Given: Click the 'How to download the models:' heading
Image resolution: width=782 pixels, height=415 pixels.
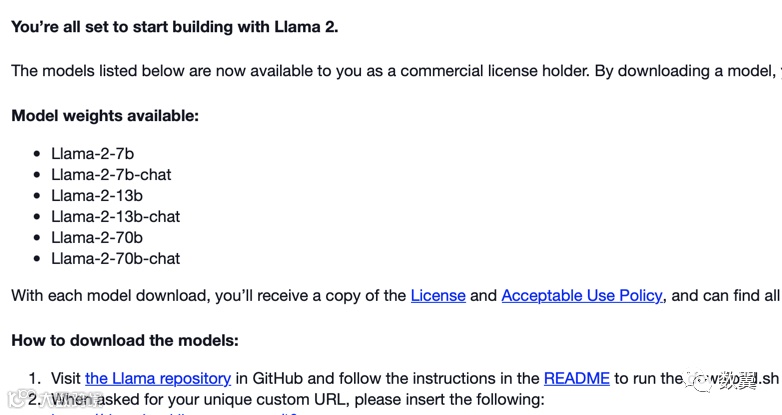Looking at the screenshot, I should pyautogui.click(x=125, y=341).
